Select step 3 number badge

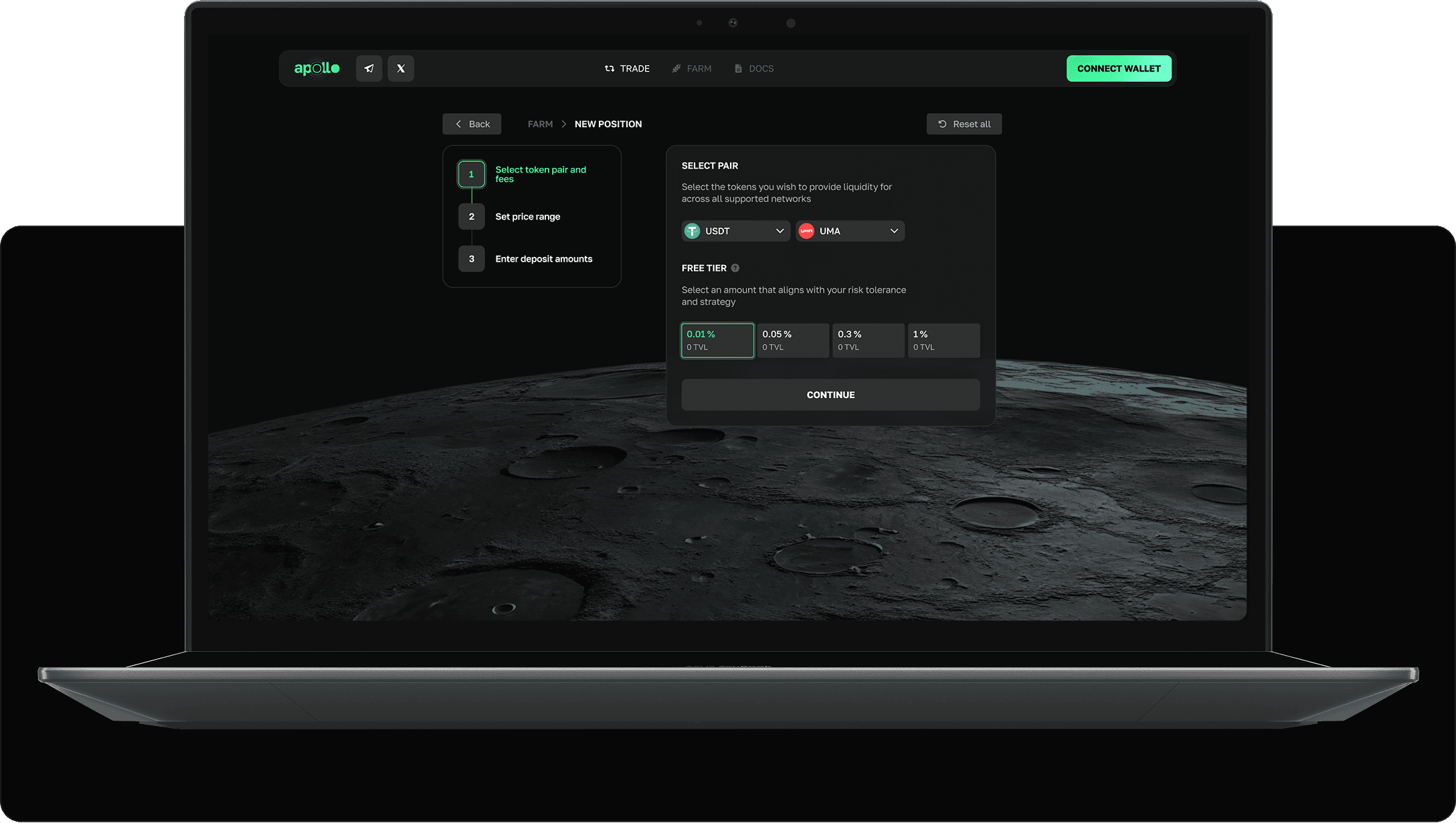tap(472, 259)
